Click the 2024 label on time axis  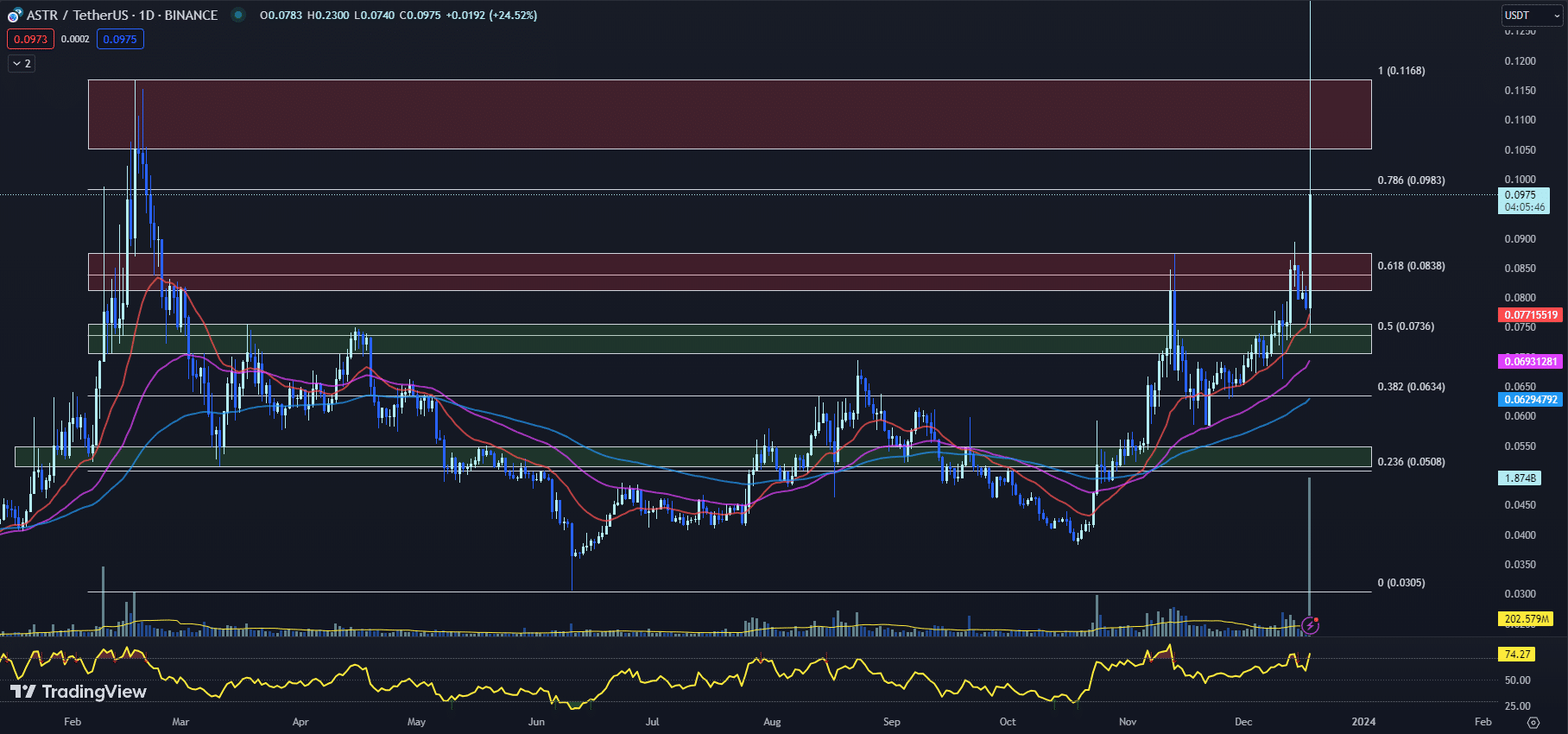[x=1363, y=722]
